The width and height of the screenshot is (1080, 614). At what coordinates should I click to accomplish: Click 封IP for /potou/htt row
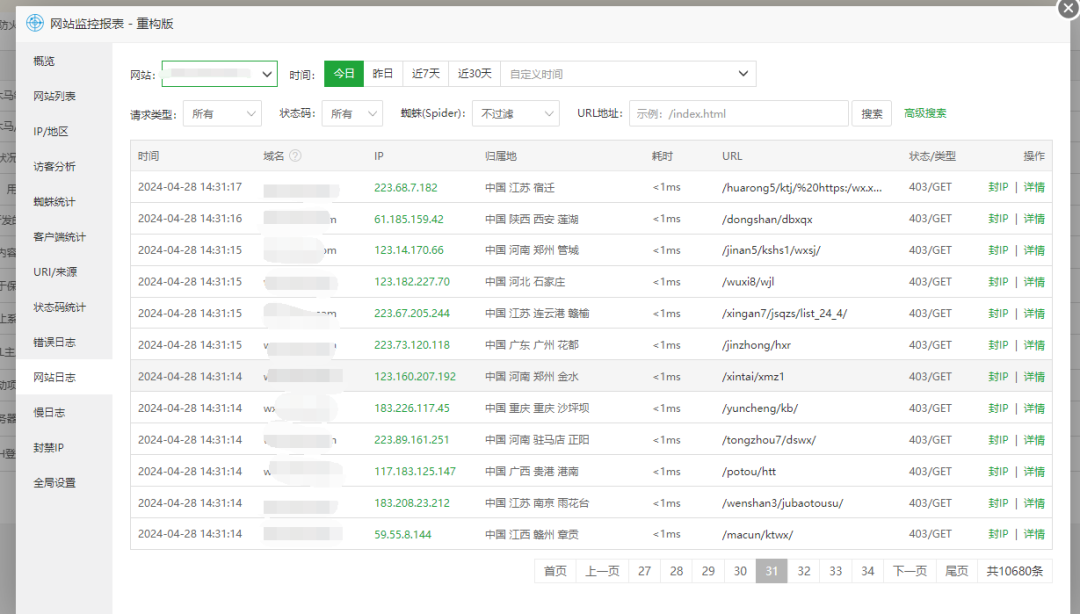pyautogui.click(x=998, y=471)
